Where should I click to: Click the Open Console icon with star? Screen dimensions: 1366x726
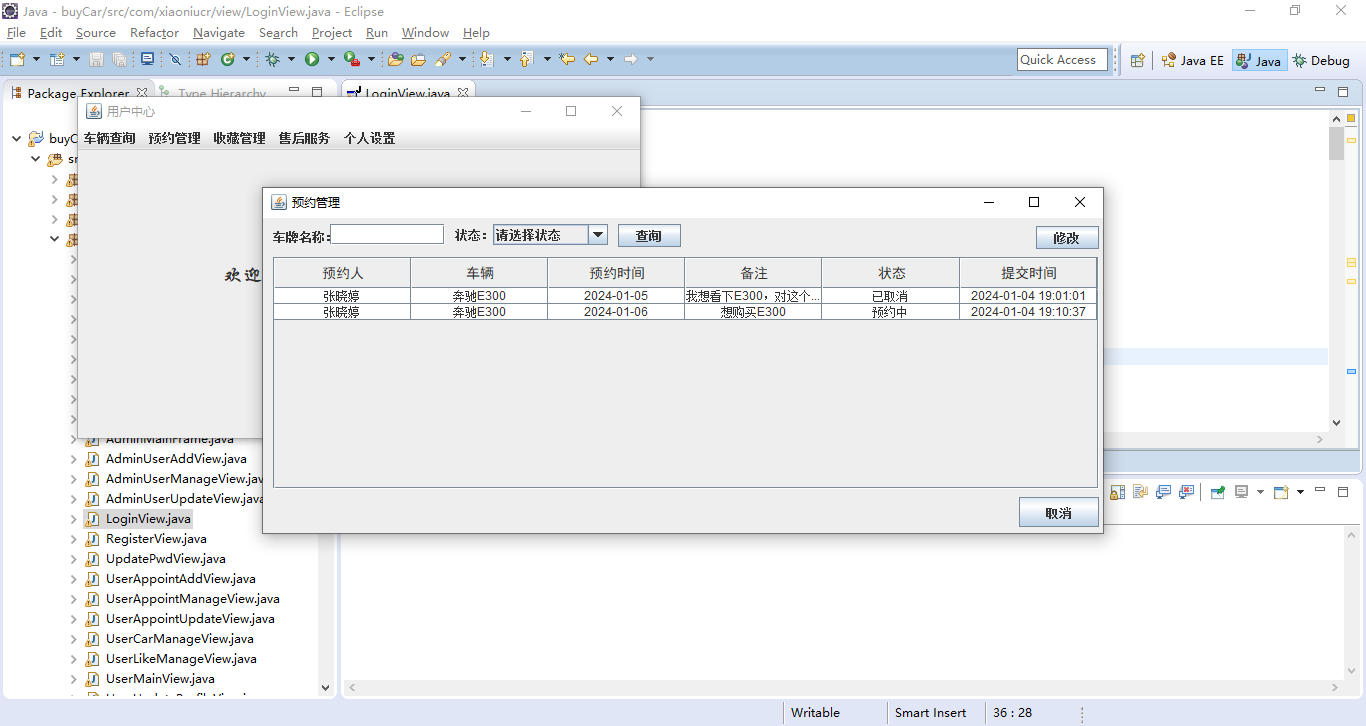coord(1281,492)
